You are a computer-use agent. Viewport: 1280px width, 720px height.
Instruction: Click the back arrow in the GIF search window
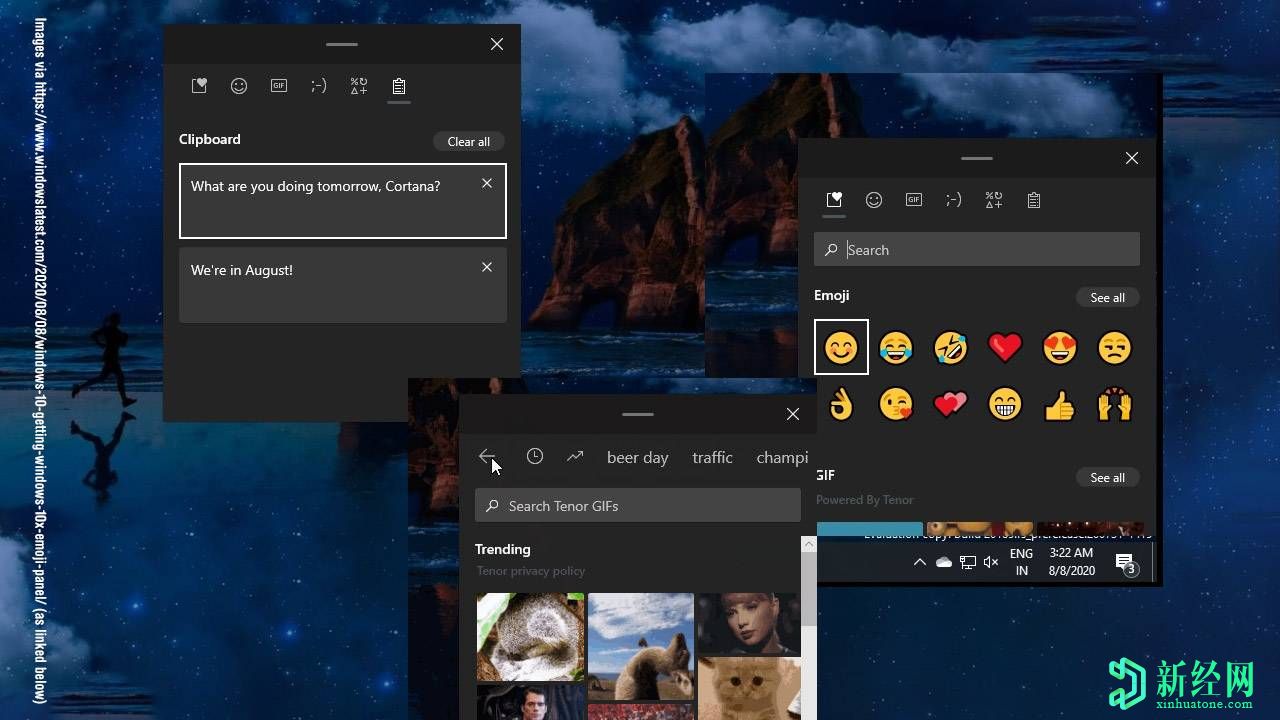tap(488, 456)
